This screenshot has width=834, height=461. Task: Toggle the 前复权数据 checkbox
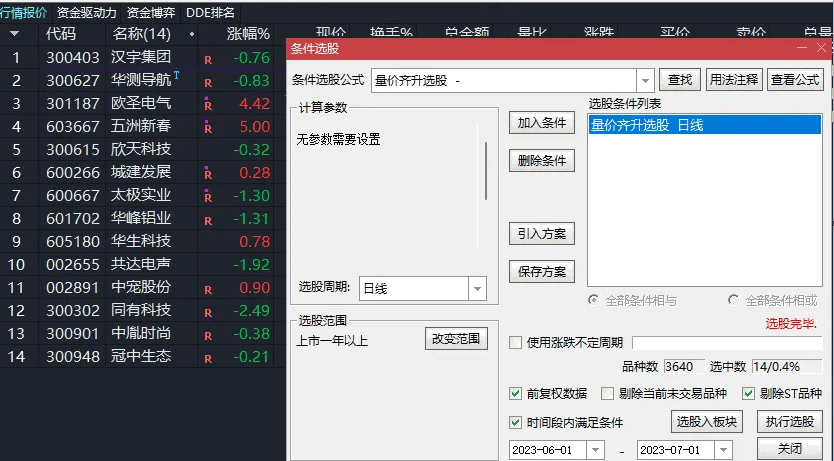click(515, 393)
